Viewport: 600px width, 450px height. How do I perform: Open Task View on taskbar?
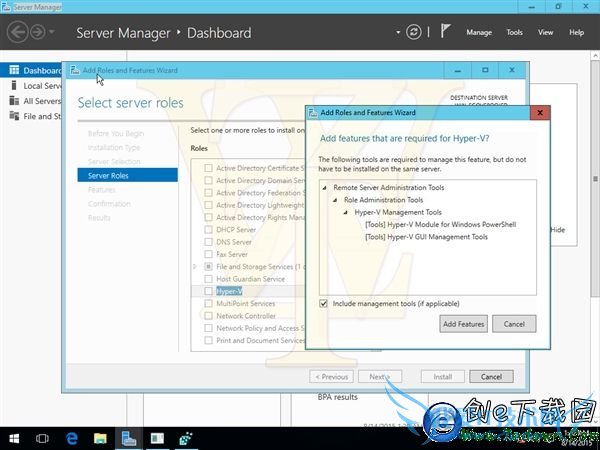click(42, 439)
